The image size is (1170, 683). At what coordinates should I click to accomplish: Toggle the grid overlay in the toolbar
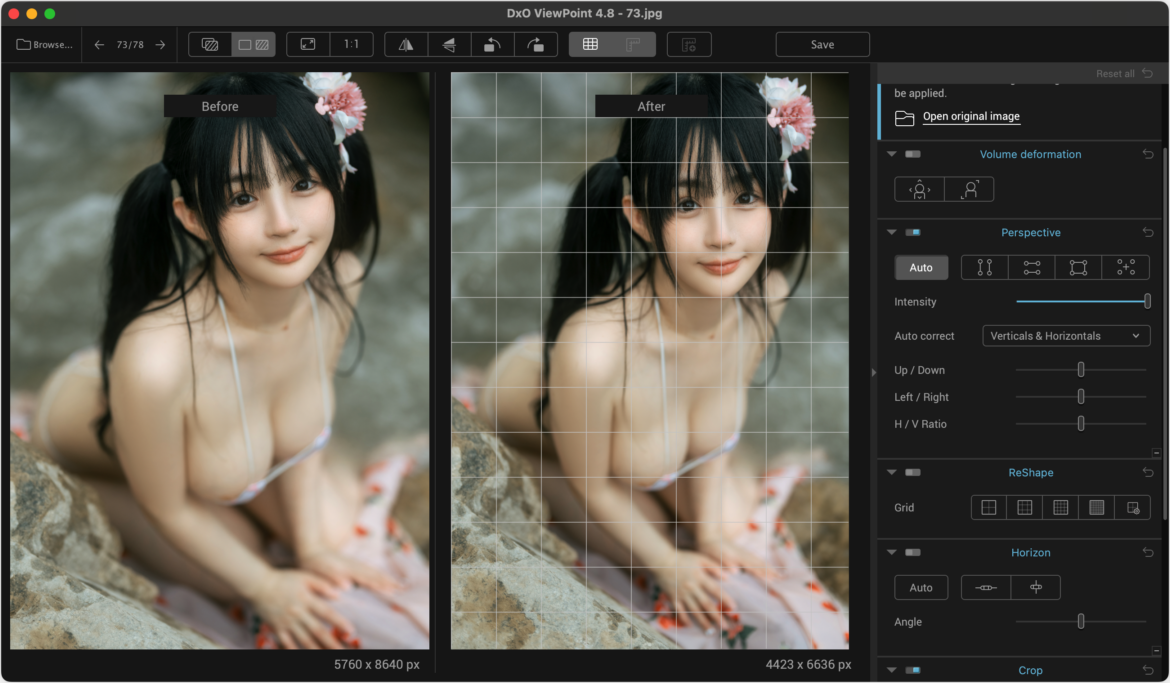[x=590, y=45]
